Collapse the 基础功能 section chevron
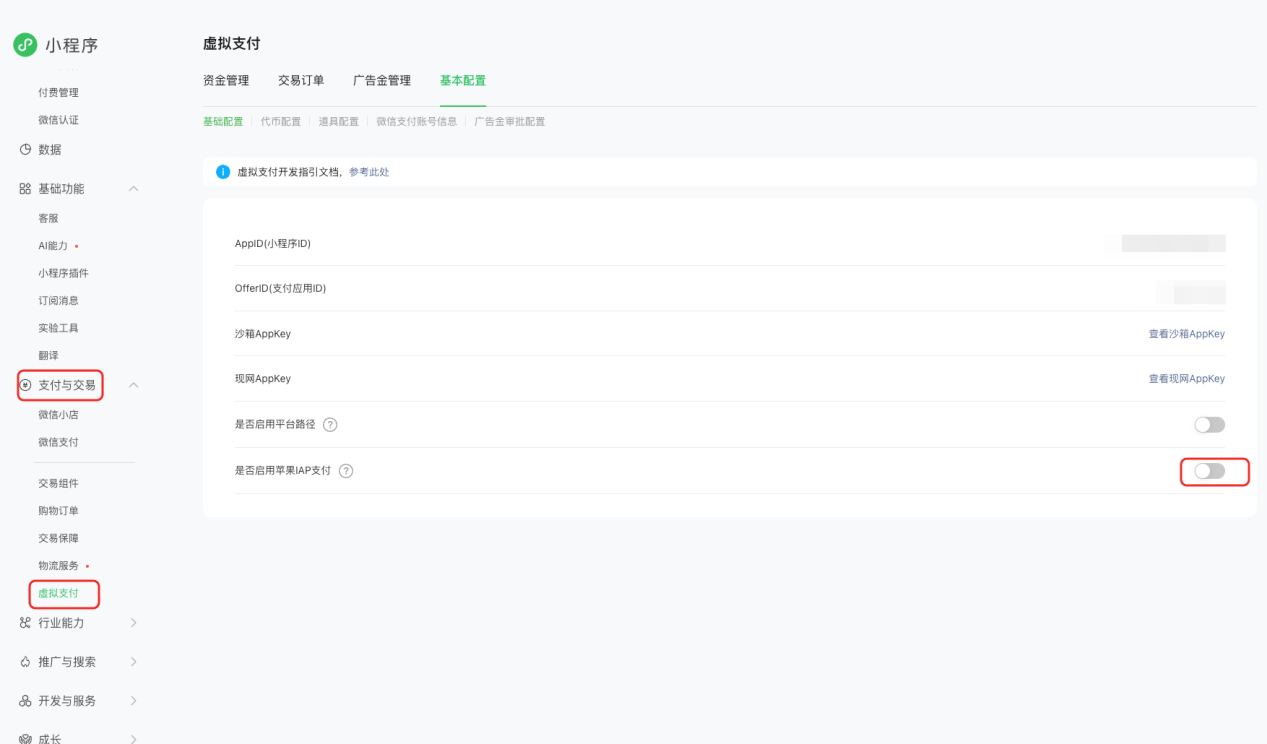 tap(134, 189)
